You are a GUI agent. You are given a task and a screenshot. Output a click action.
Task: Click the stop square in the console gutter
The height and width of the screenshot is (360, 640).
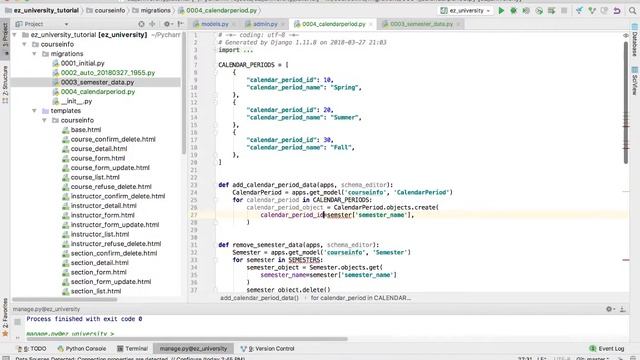17,322
